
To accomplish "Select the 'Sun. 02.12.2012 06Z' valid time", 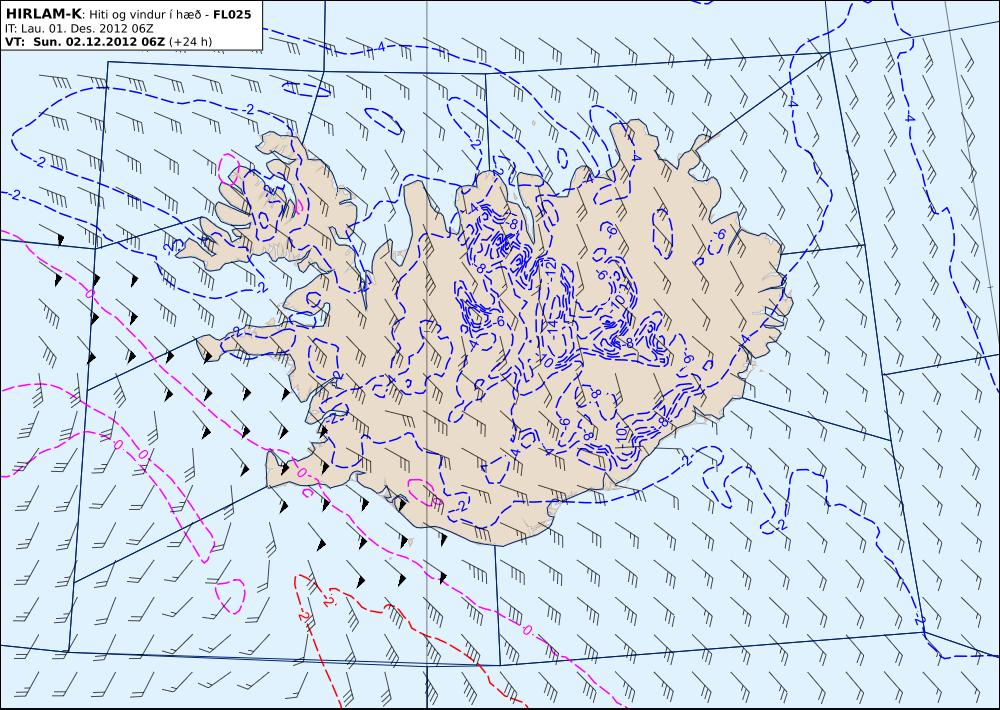I will (x=99, y=42).
